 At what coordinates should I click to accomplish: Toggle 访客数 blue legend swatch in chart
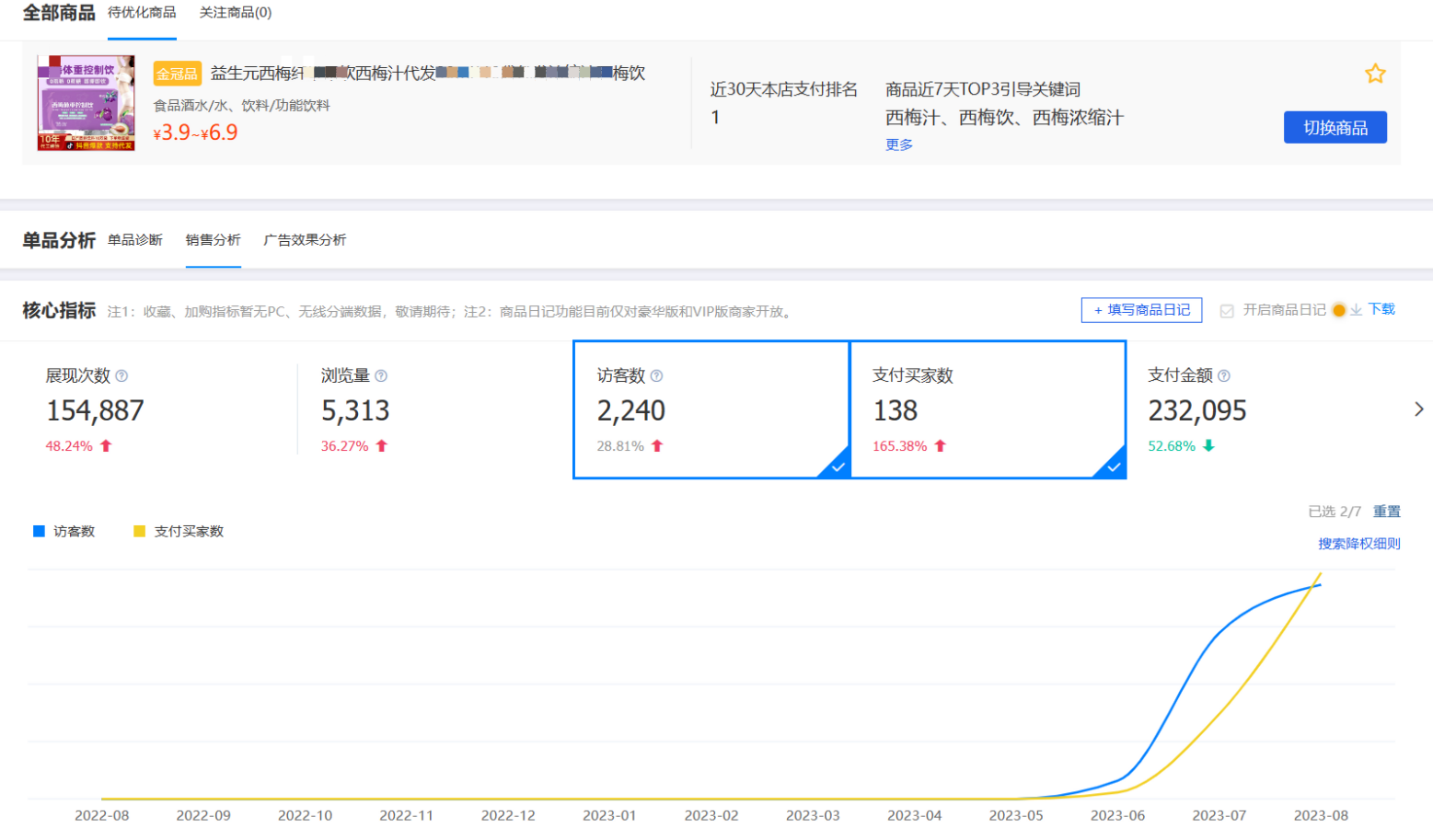pyautogui.click(x=39, y=532)
